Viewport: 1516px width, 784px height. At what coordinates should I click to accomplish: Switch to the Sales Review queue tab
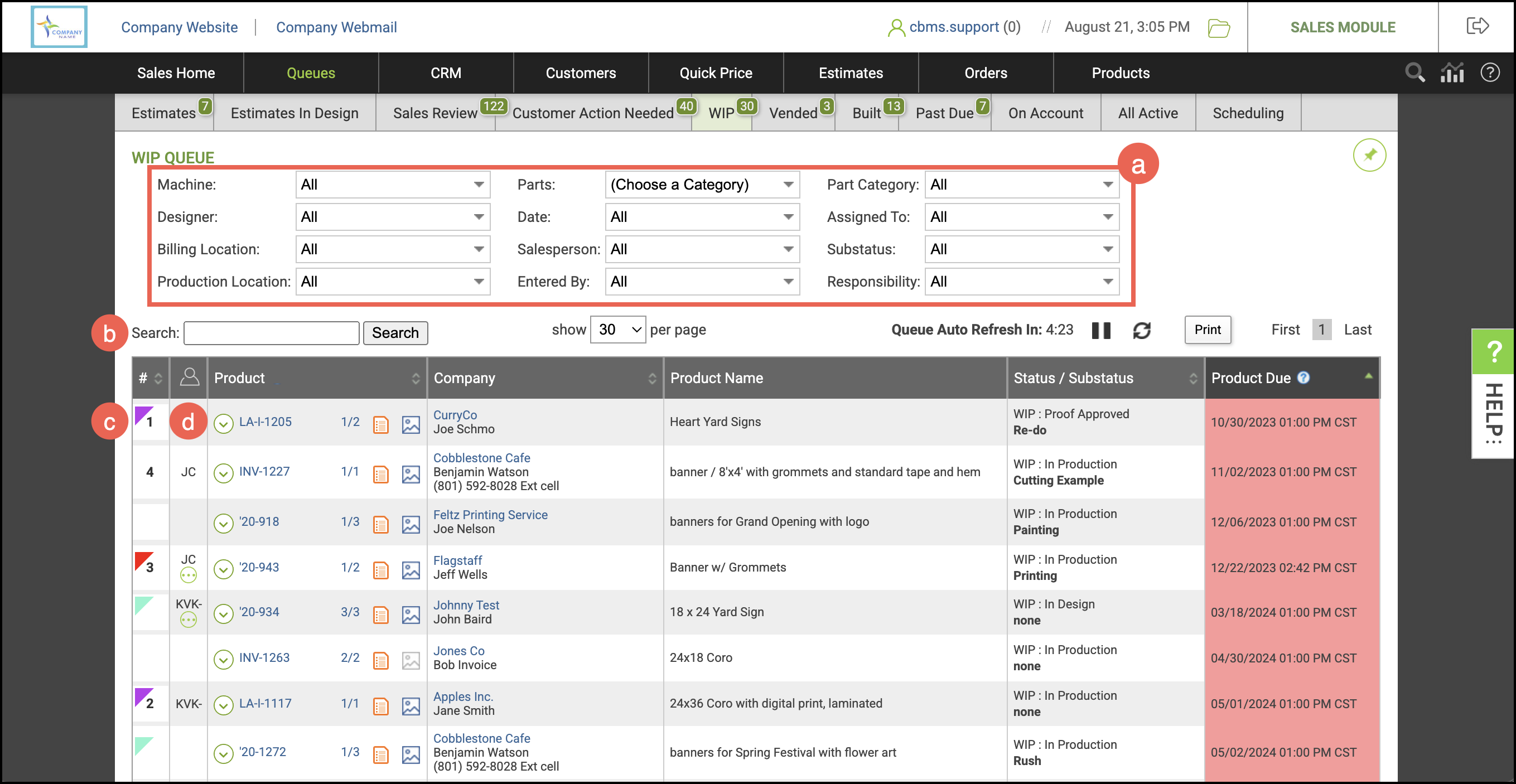pos(435,113)
